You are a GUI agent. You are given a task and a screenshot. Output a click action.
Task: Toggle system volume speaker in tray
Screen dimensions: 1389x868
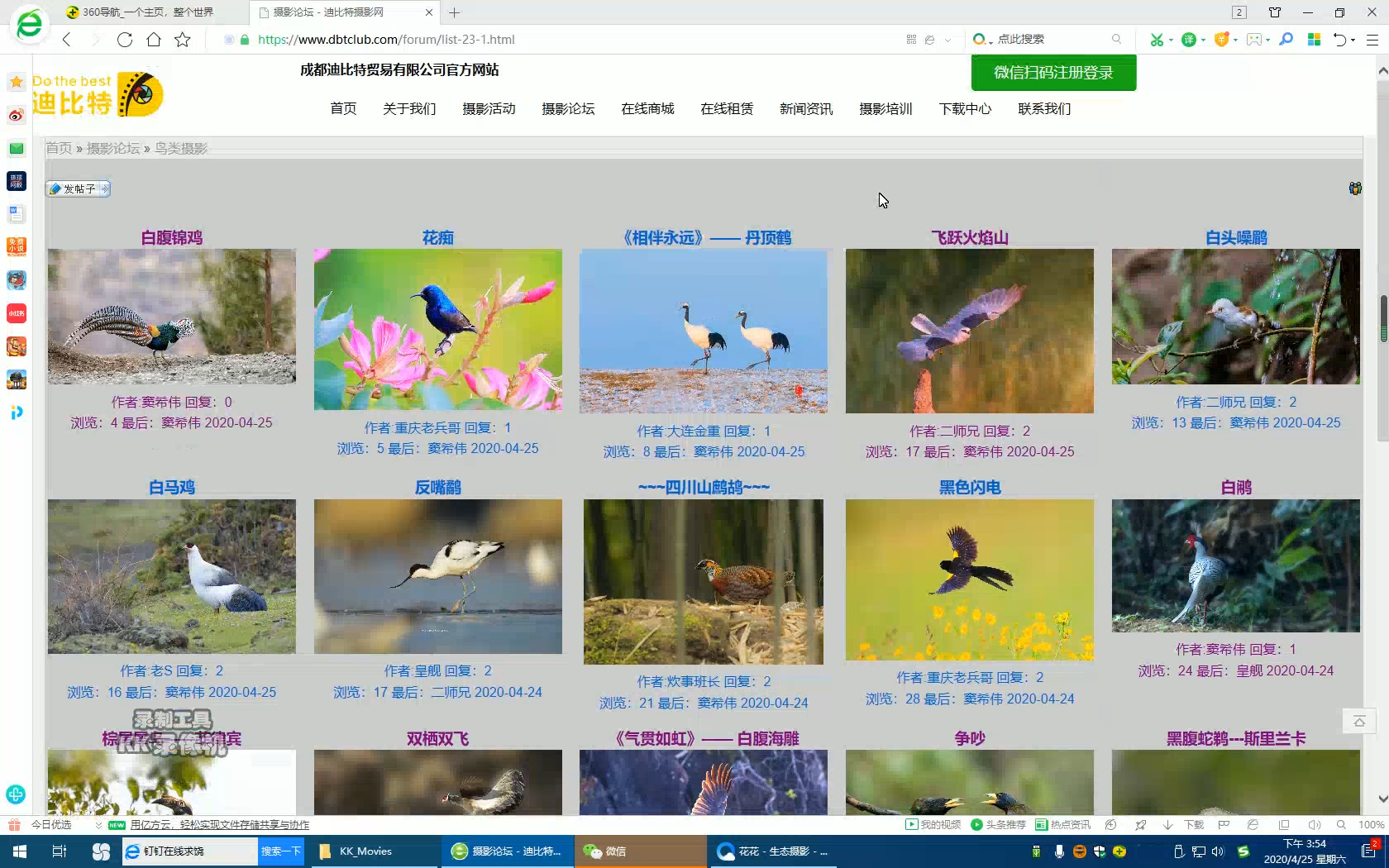(1217, 851)
